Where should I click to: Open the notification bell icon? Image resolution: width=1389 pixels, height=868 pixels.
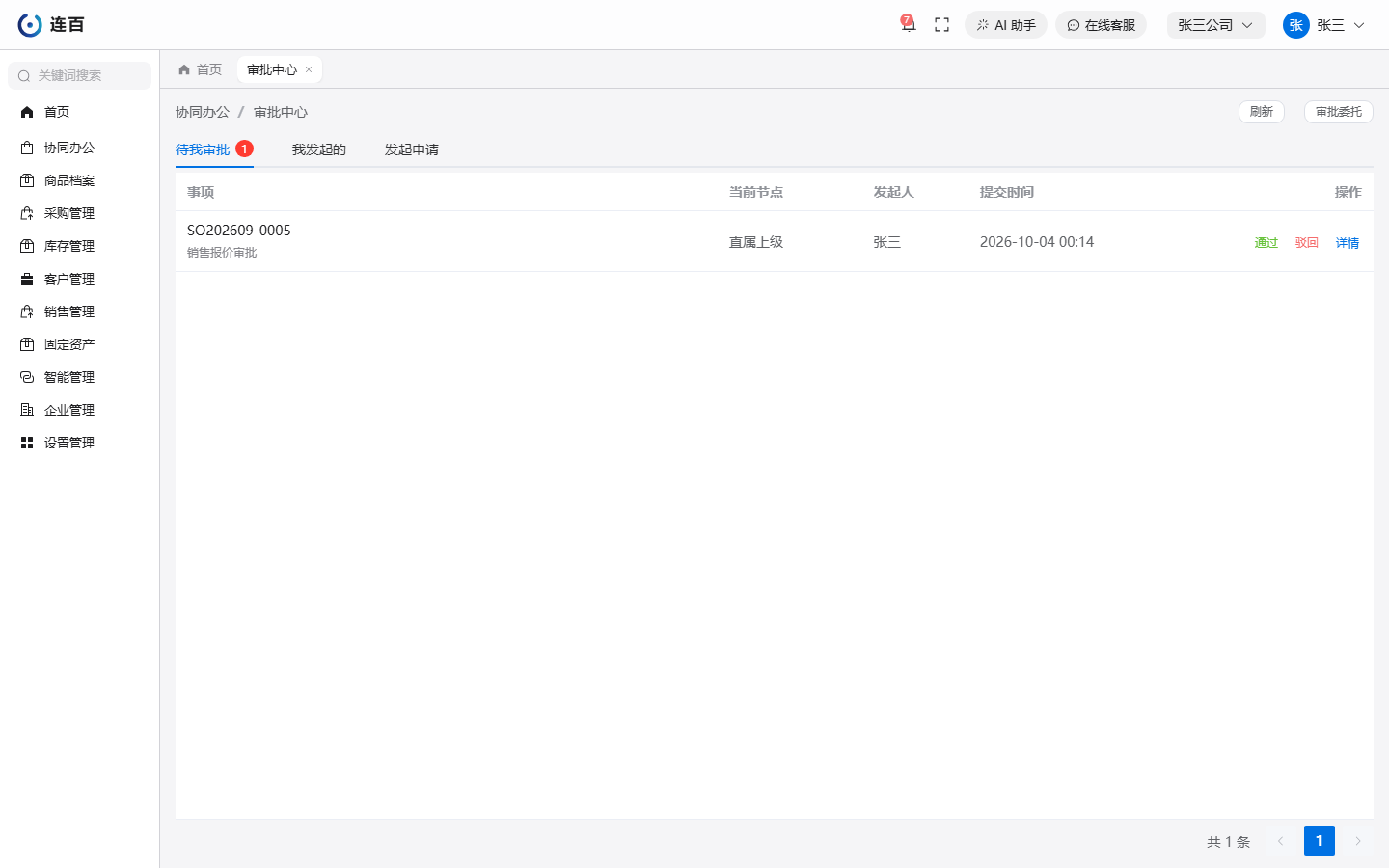coord(908,25)
